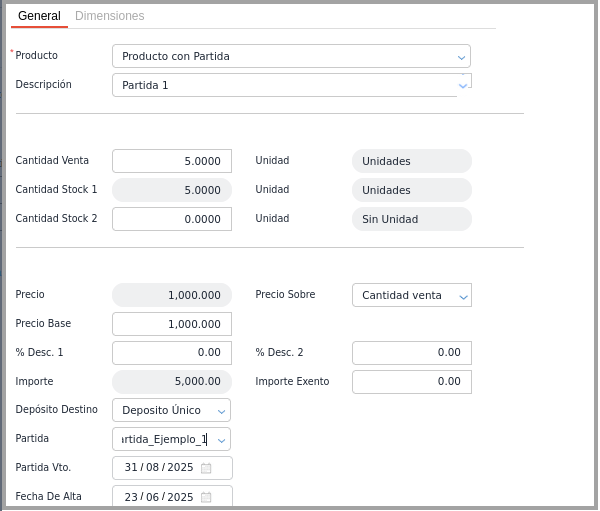Click the % Desc. 1 field
Image resolution: width=600 pixels, height=511 pixels.
coord(171,353)
